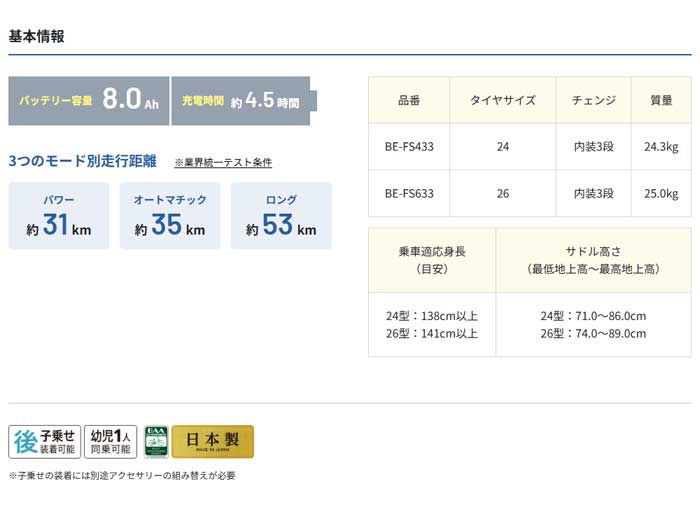The width and height of the screenshot is (700, 511).
Task: Click 内装3段 in the BE-FS433 row
Action: coord(594,147)
